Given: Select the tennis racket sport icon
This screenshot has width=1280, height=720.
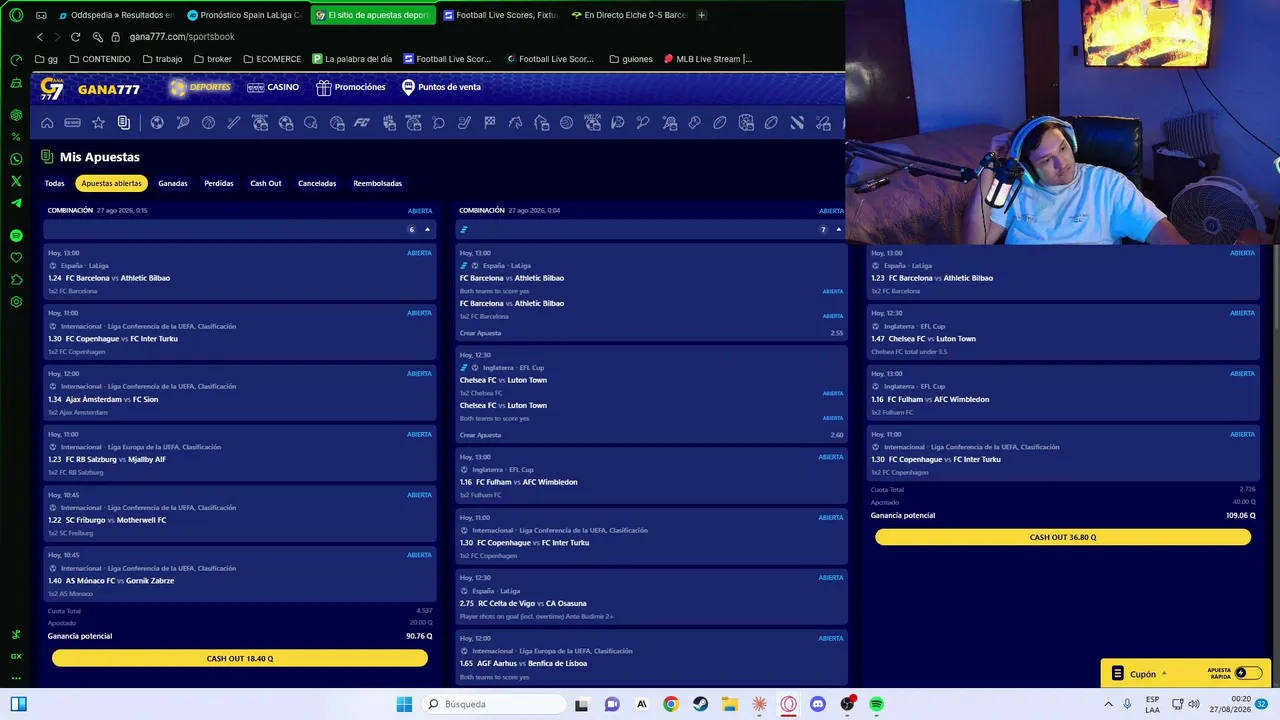Looking at the screenshot, I should click(x=183, y=123).
